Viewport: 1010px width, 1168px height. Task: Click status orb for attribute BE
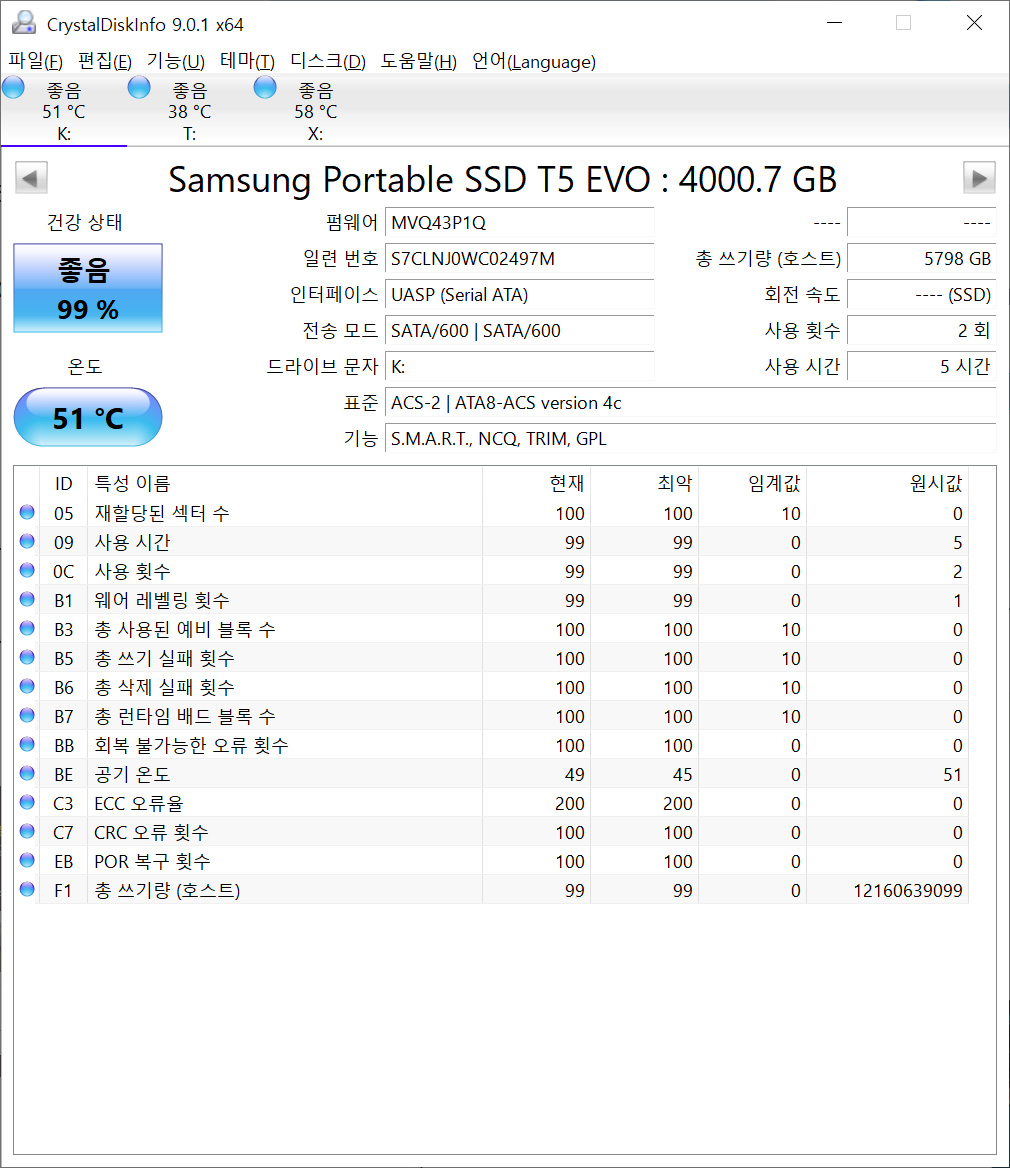(x=28, y=774)
